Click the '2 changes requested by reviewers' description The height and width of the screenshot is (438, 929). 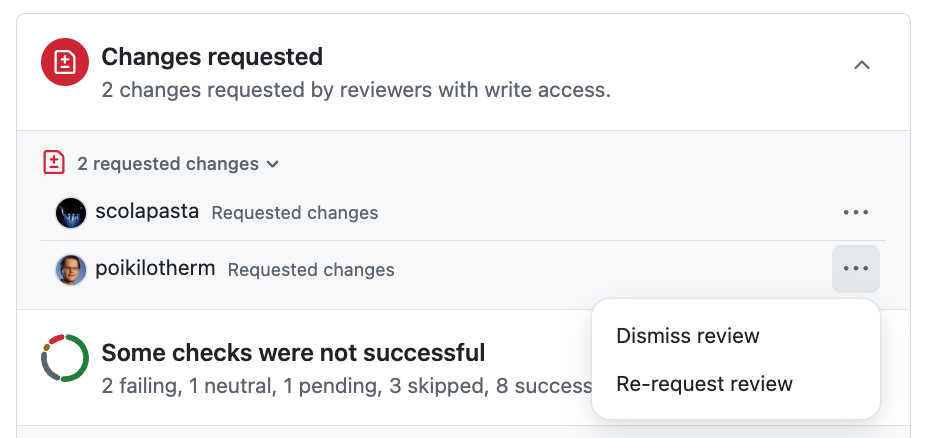coord(356,91)
